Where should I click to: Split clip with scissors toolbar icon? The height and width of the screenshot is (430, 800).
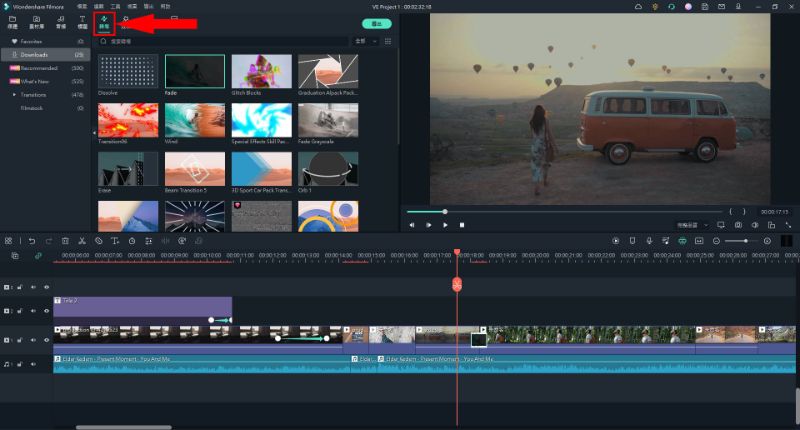tap(82, 241)
